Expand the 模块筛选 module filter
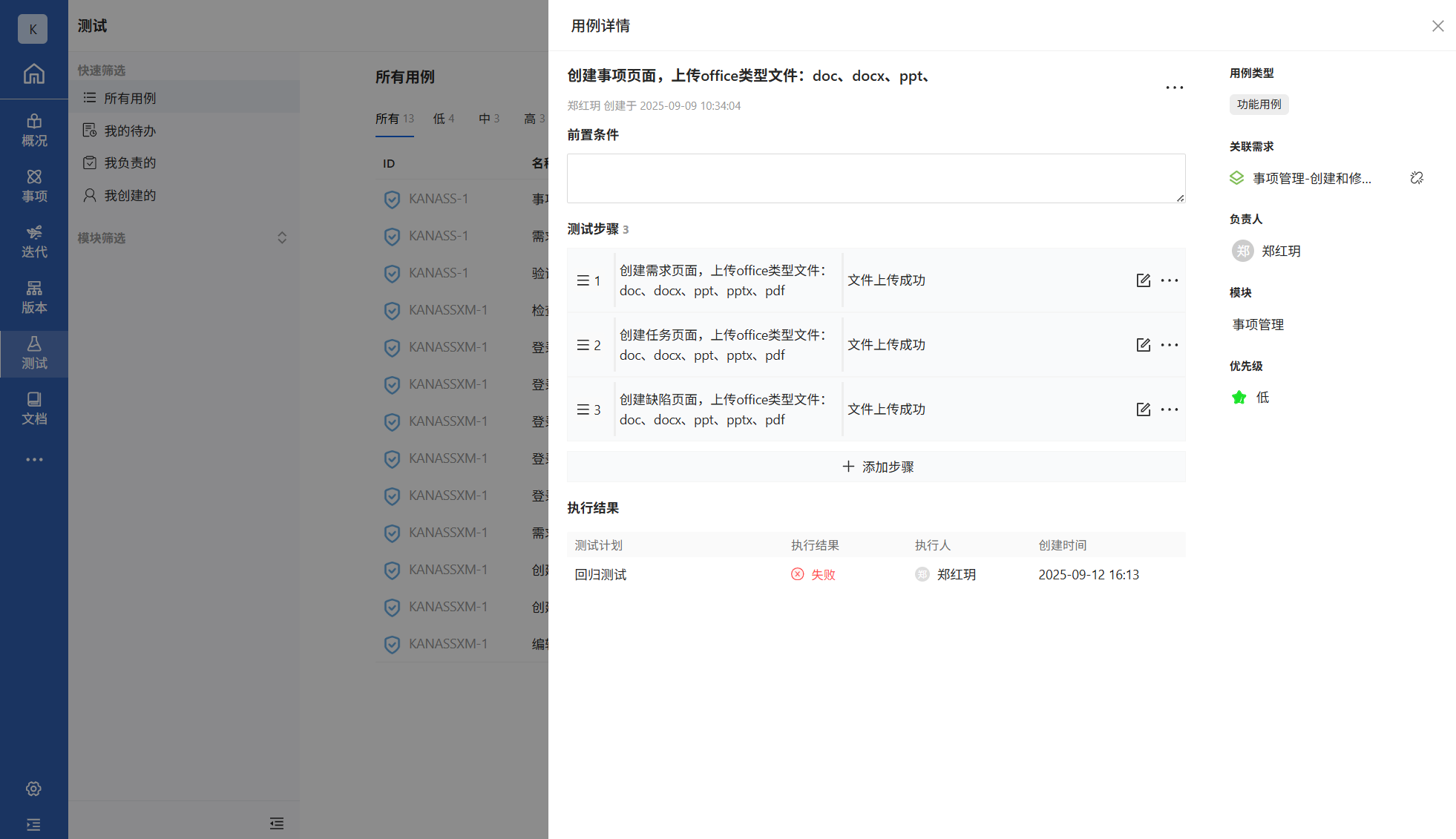1456x839 pixels. coord(281,238)
